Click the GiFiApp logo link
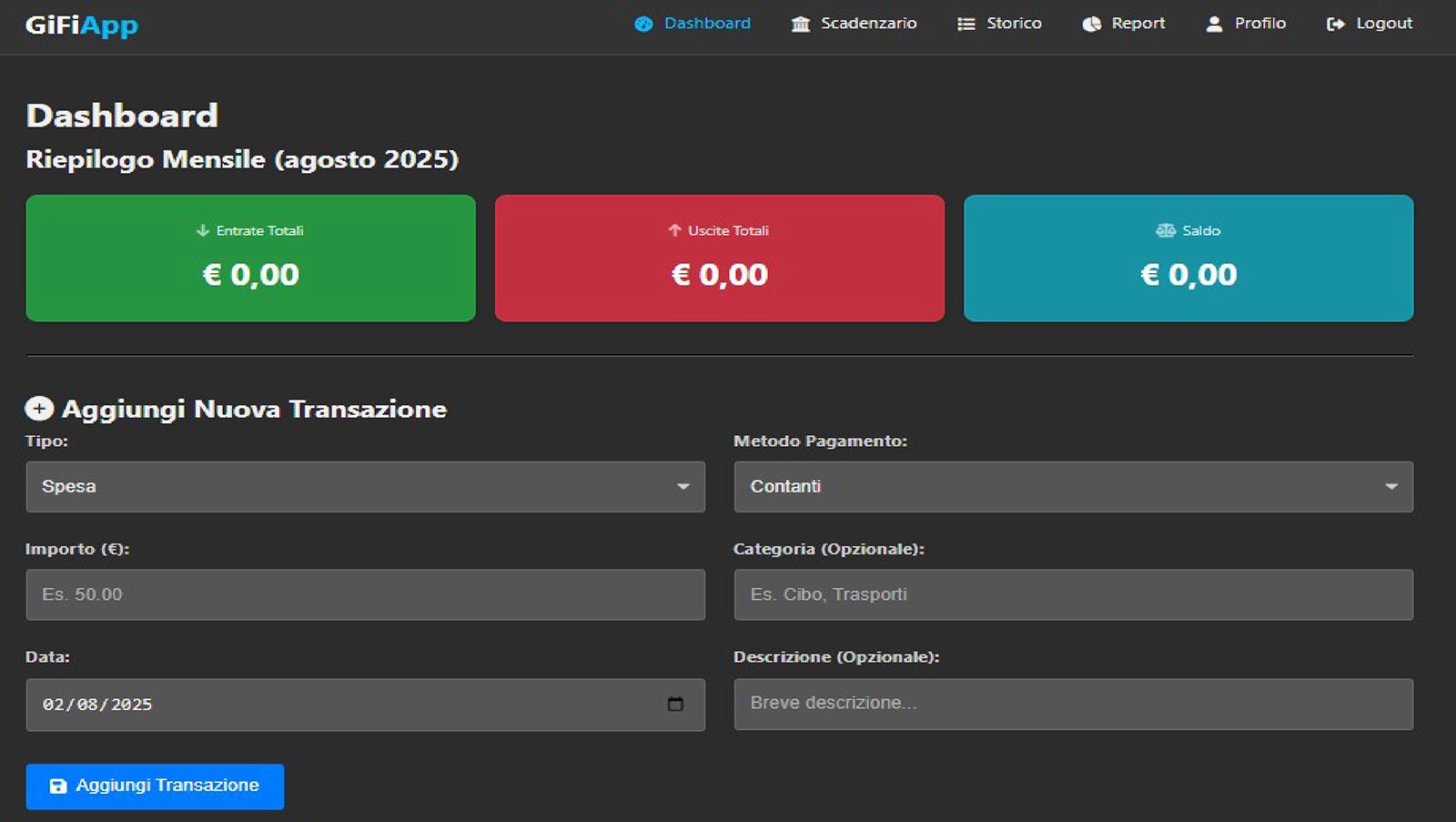Viewport: 1456px width, 822px height. point(82,26)
